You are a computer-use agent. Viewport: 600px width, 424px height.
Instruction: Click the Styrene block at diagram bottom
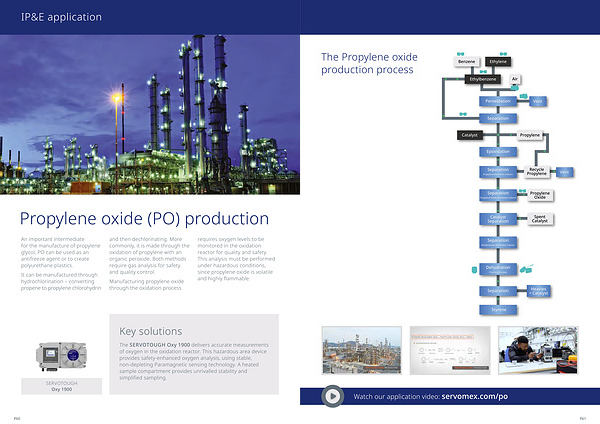click(498, 310)
